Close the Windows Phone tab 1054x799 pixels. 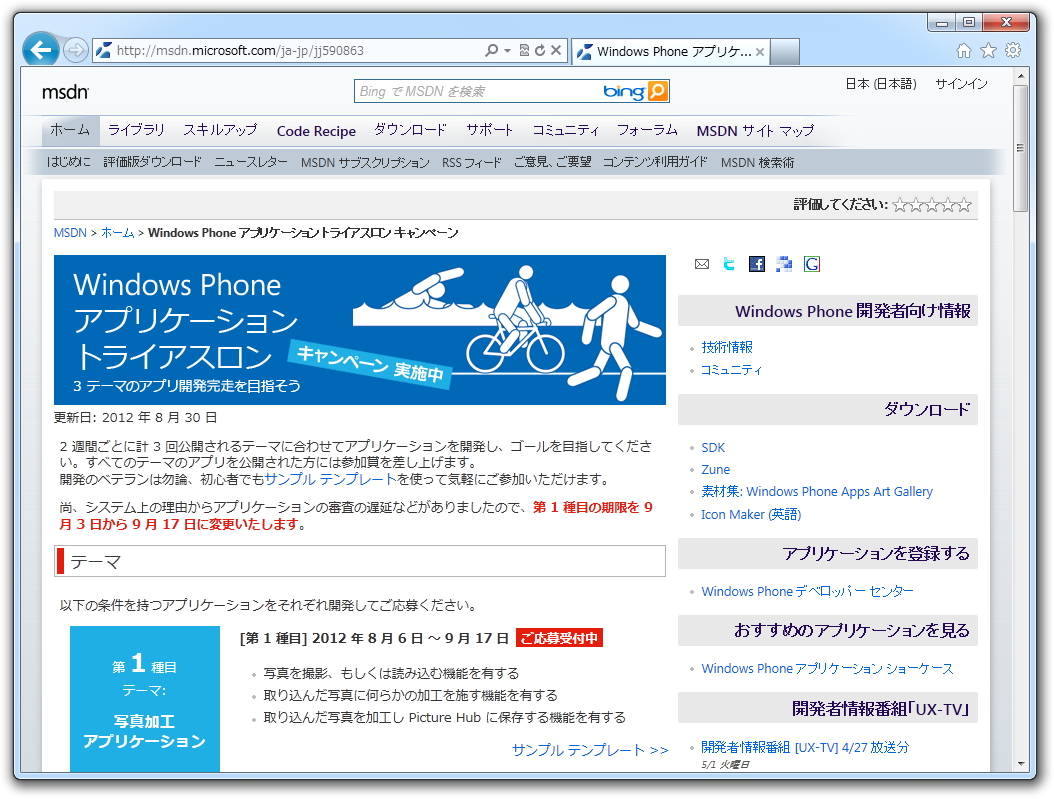pos(760,52)
